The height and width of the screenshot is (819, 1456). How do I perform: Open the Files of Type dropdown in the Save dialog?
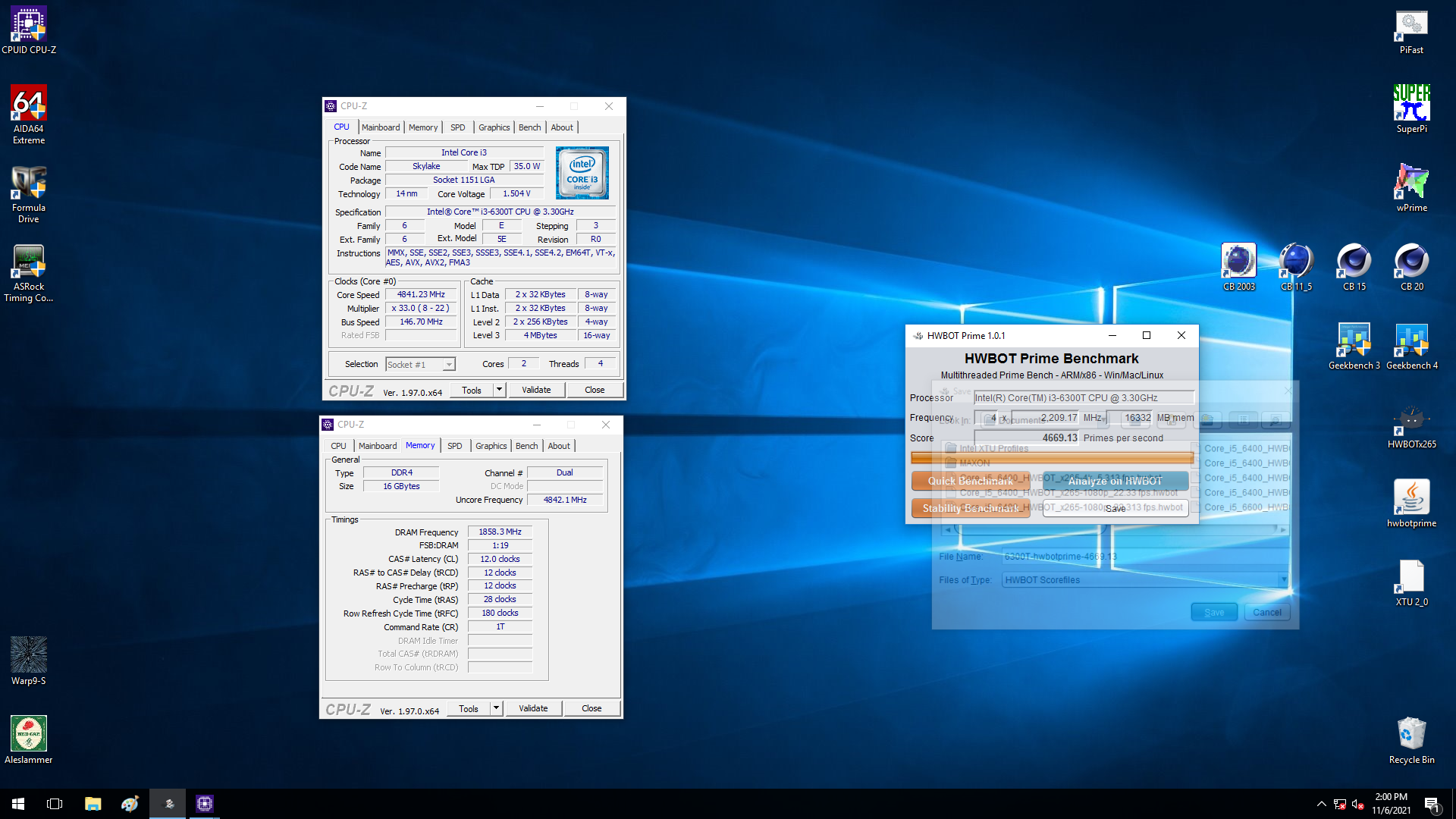coord(1145,580)
